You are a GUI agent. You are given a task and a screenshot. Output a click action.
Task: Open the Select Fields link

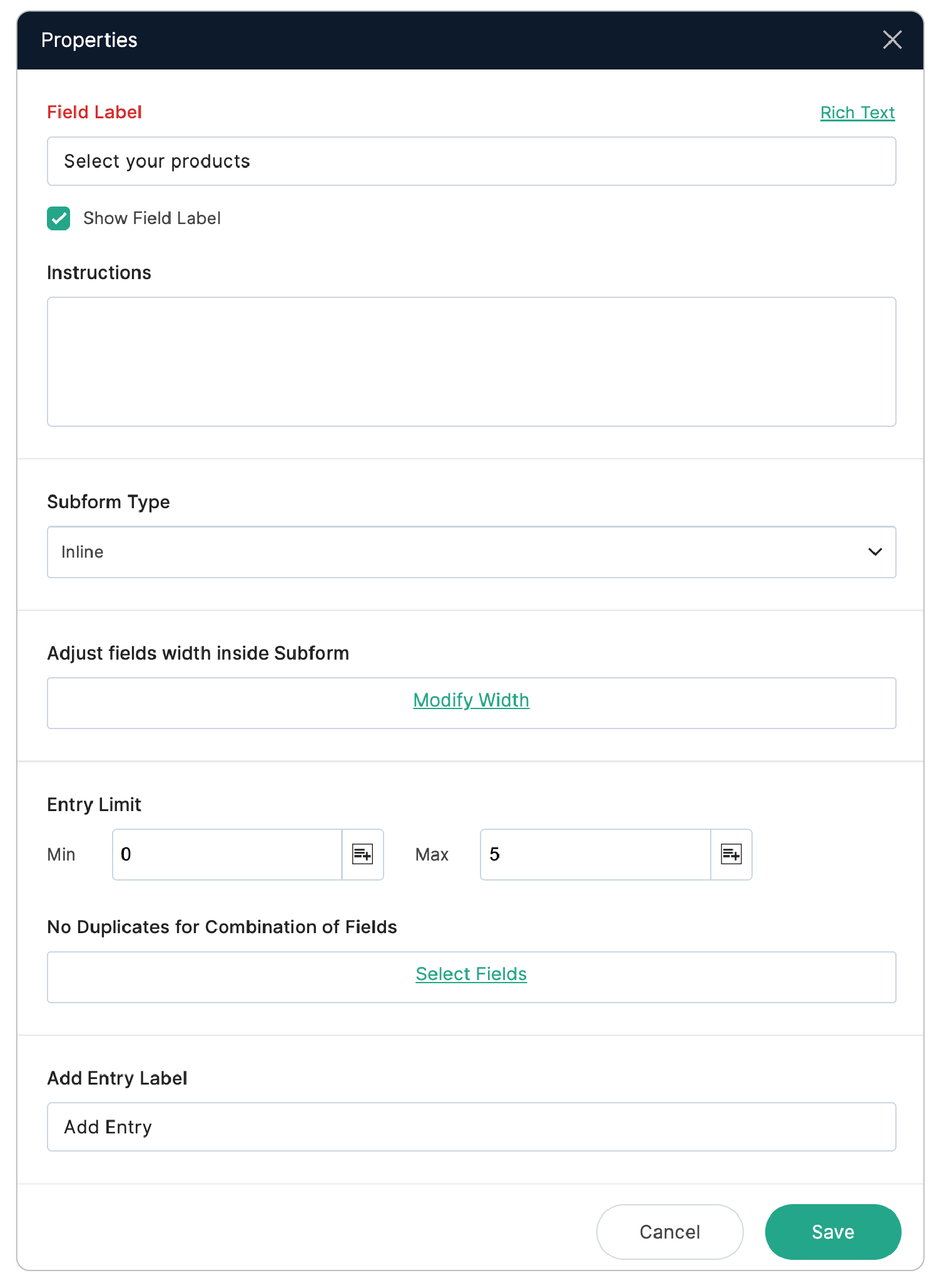pos(471,974)
